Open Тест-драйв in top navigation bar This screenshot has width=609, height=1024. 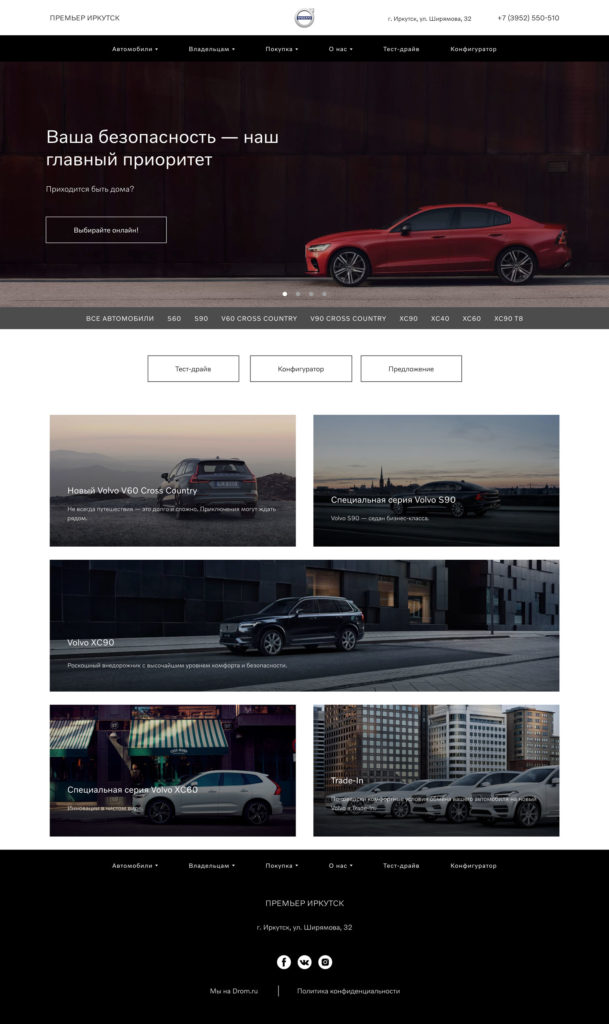[401, 49]
